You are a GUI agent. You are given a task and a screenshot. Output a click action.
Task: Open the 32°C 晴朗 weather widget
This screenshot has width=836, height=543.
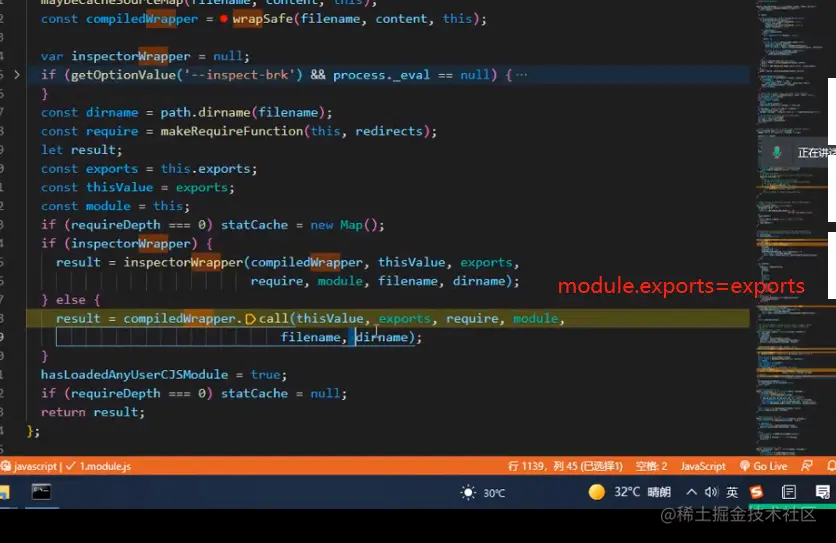pos(630,492)
